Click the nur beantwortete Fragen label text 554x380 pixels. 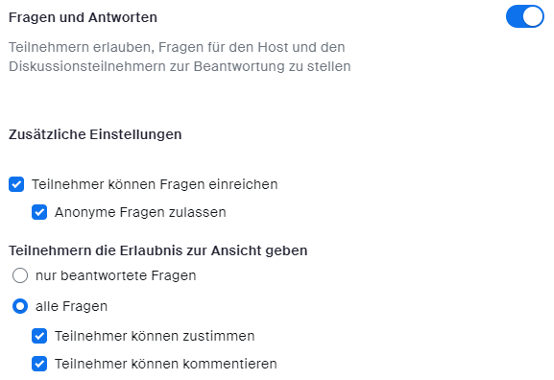(x=116, y=275)
